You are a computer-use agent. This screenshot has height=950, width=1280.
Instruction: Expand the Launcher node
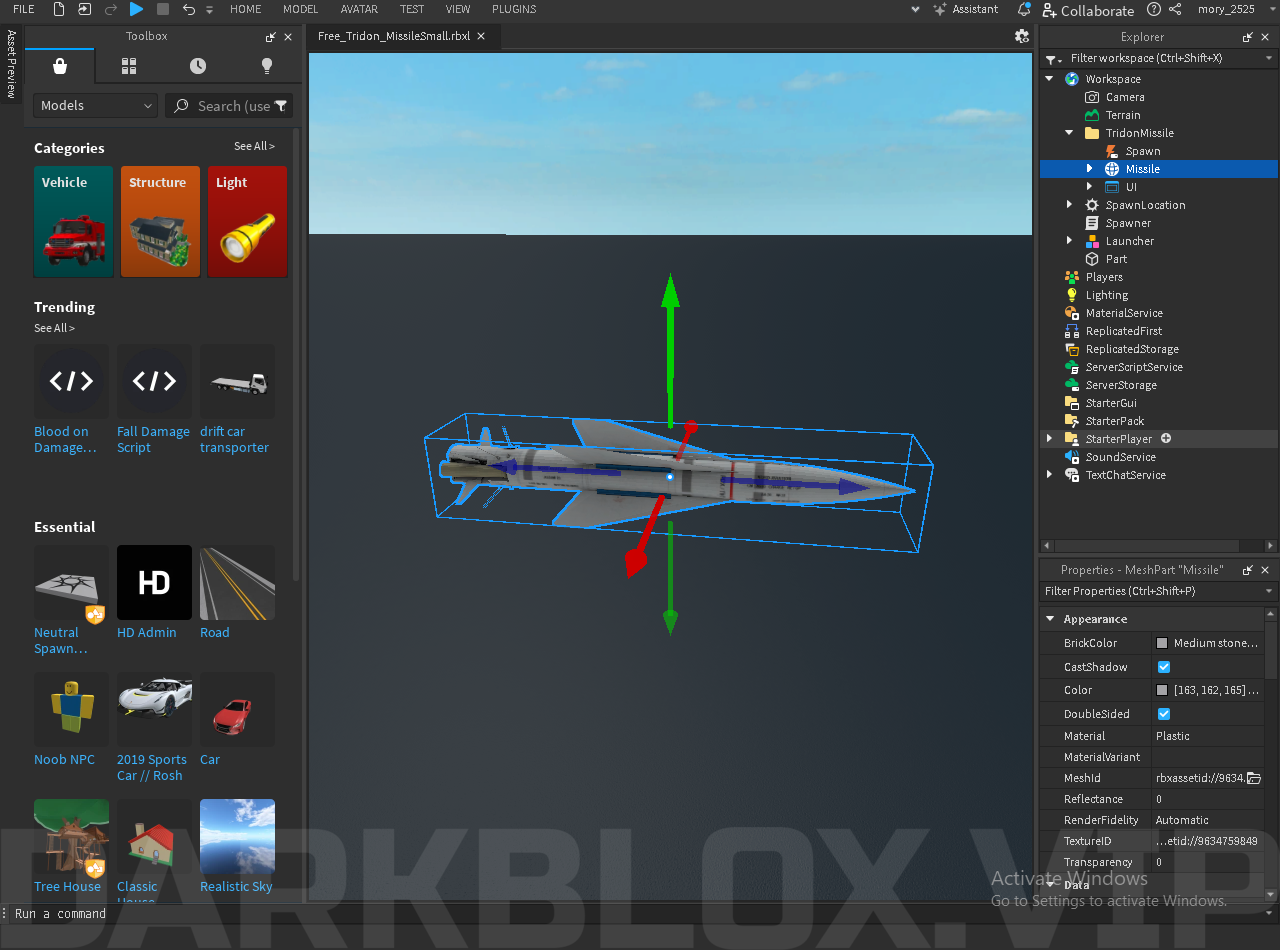(1069, 241)
